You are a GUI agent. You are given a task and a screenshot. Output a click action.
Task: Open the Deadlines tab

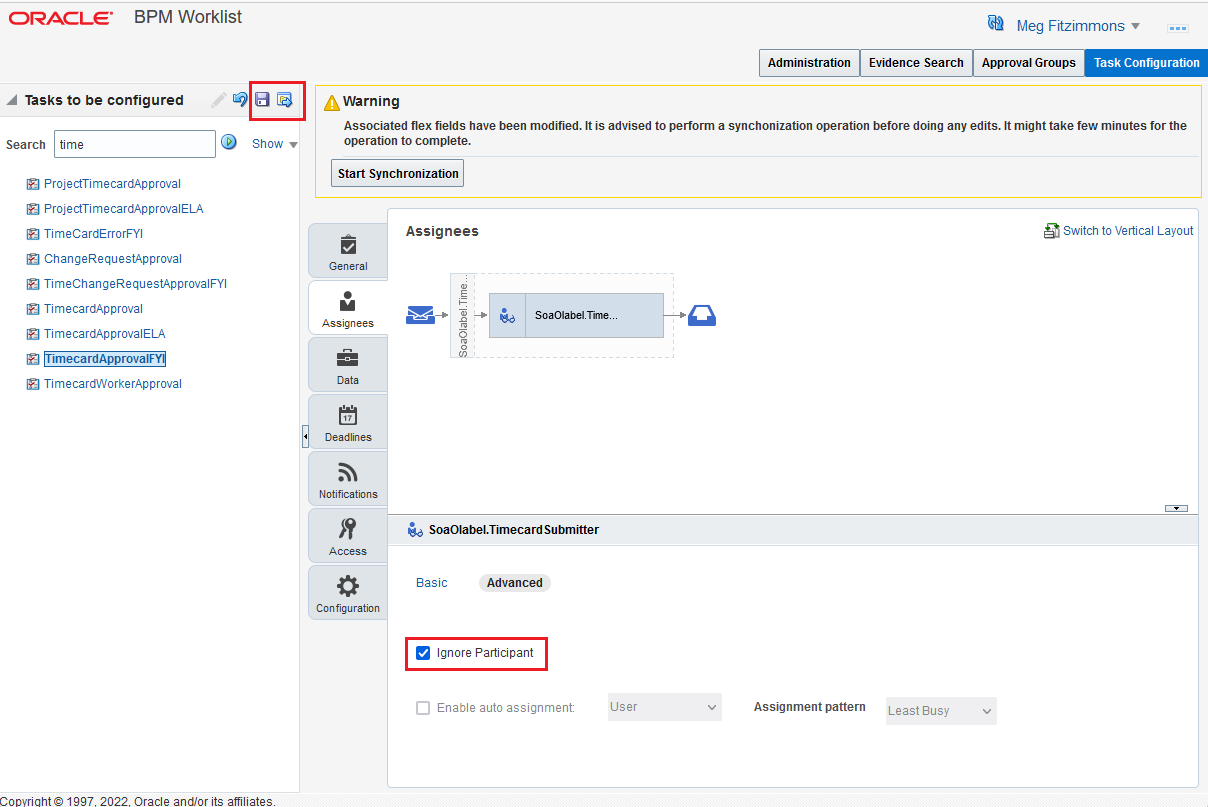tap(348, 423)
